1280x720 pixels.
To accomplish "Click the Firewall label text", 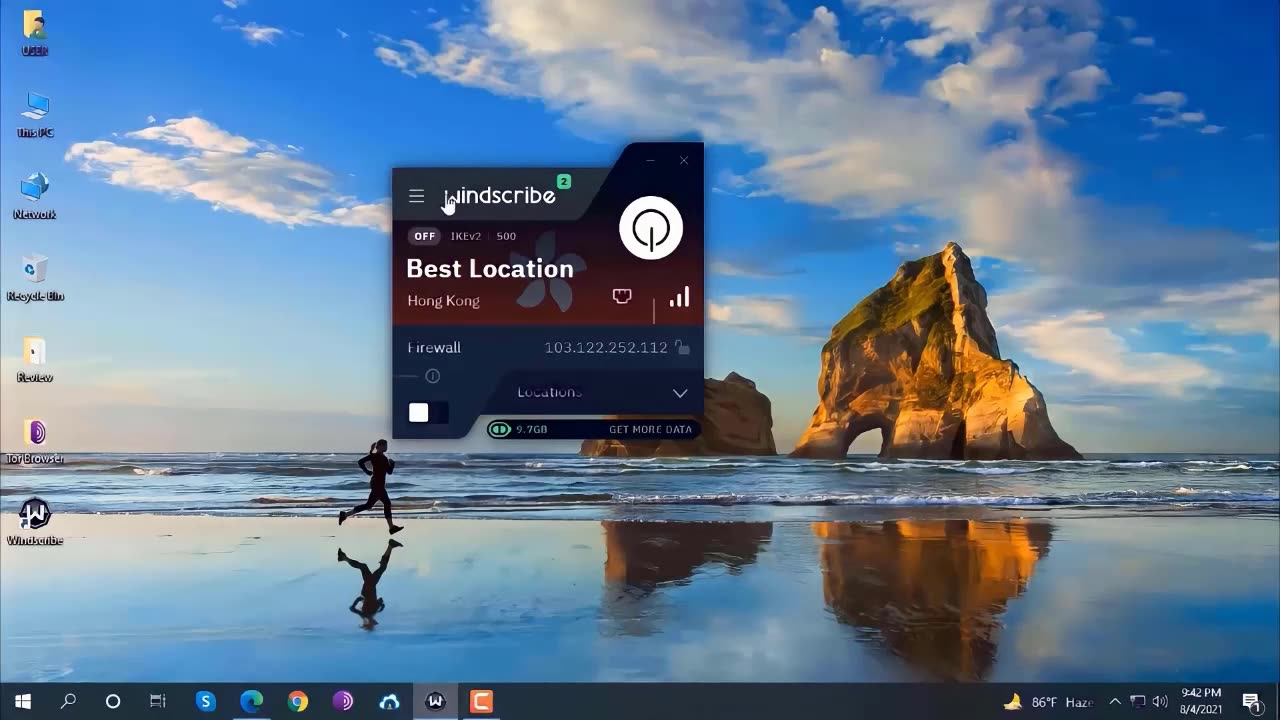I will click(x=434, y=347).
